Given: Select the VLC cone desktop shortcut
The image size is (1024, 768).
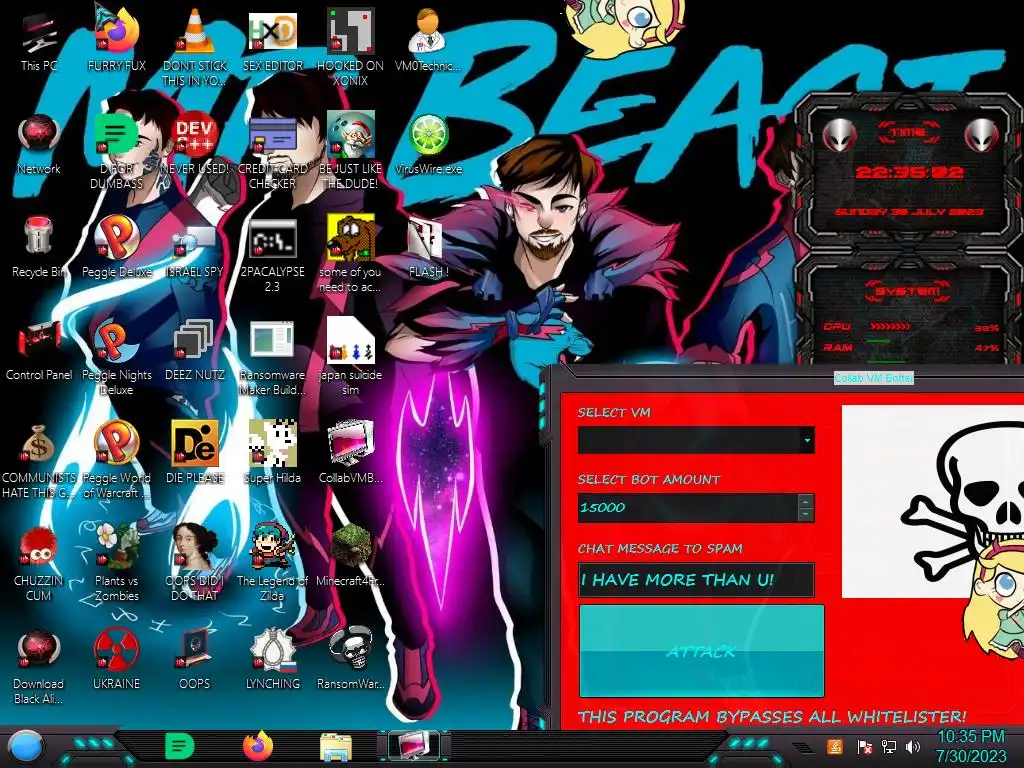Looking at the screenshot, I should [195, 46].
